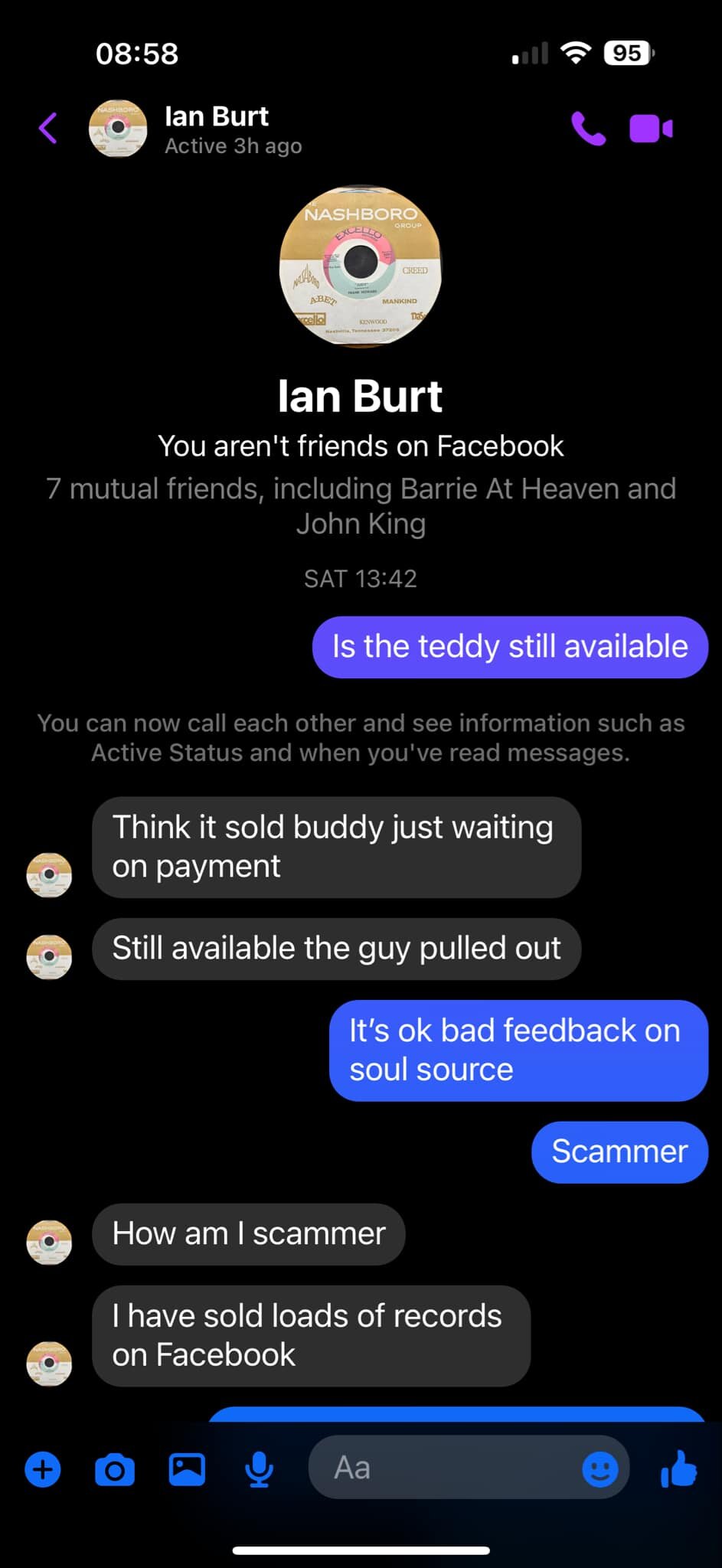722x1568 pixels.
Task: Open the plus attachments menu
Action: (x=43, y=1469)
